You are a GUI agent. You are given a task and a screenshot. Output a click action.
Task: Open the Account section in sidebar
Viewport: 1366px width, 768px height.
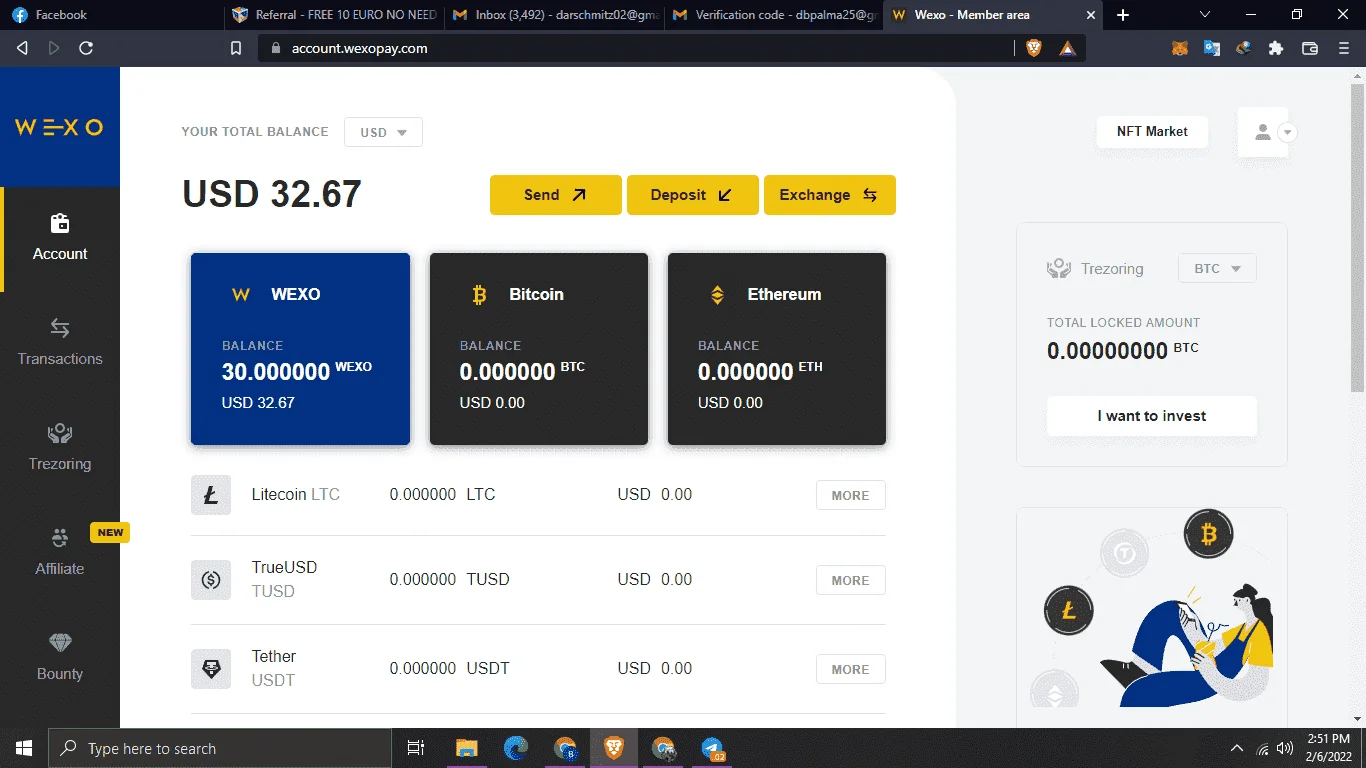pos(60,238)
